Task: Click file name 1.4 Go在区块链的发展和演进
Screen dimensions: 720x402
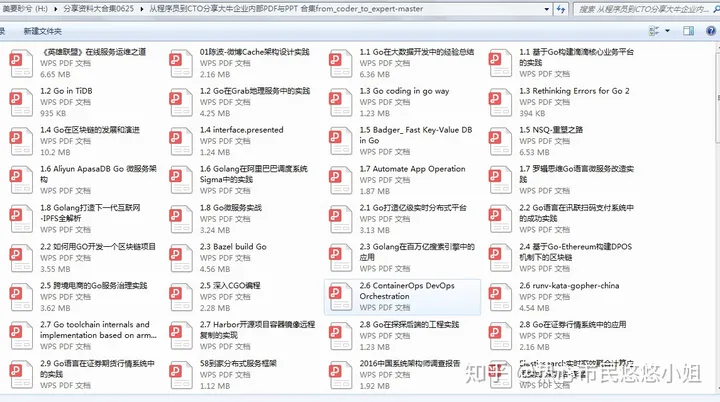Action: [90, 130]
